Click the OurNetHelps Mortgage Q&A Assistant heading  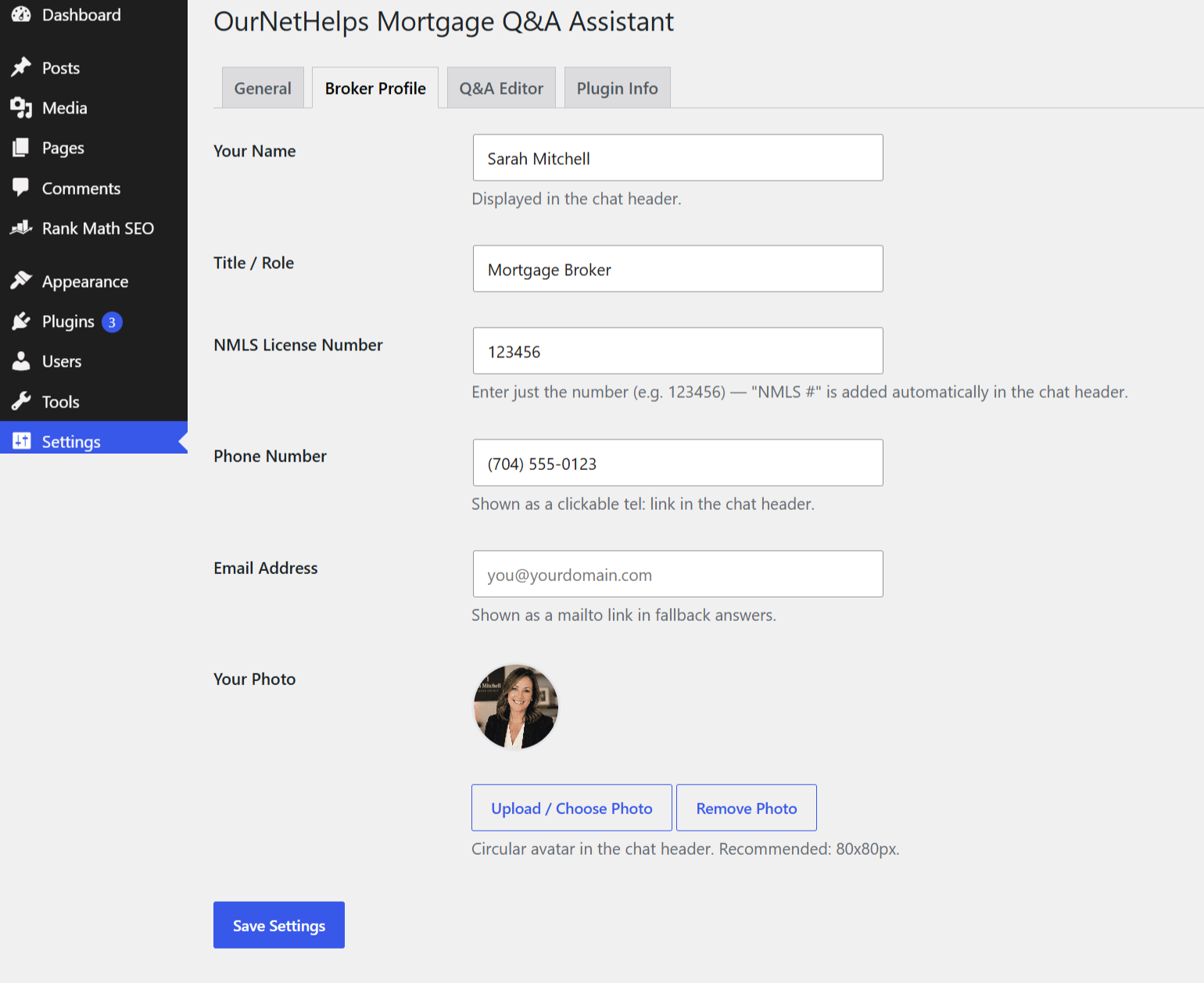pyautogui.click(x=444, y=22)
